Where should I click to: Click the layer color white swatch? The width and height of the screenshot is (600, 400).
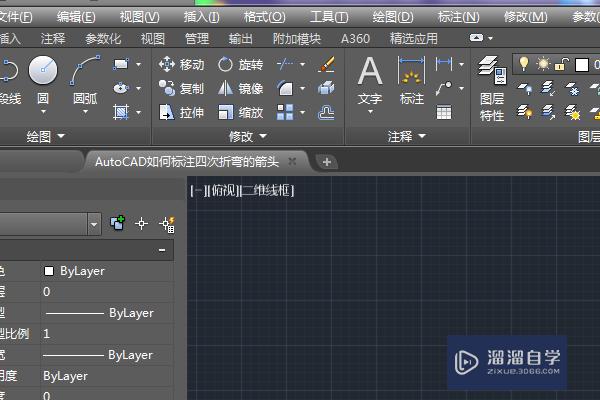click(x=582, y=65)
